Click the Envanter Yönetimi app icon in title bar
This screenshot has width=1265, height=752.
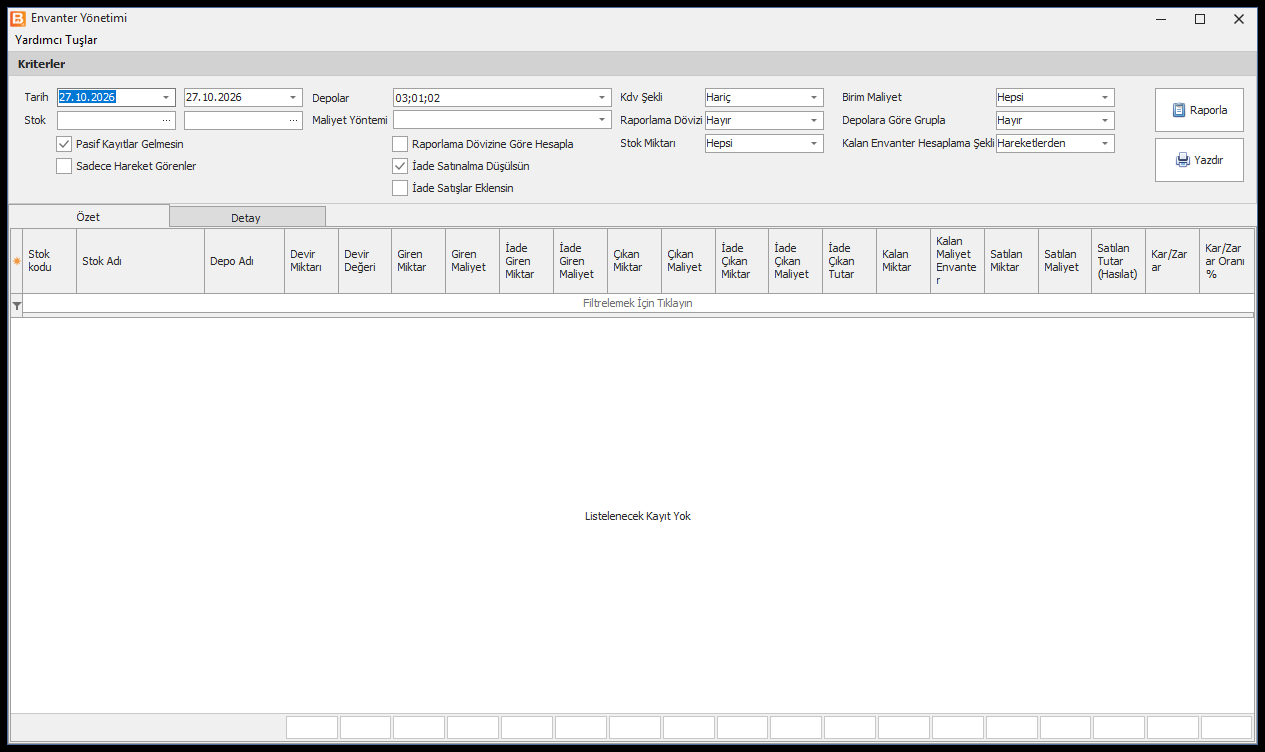[x=17, y=18]
